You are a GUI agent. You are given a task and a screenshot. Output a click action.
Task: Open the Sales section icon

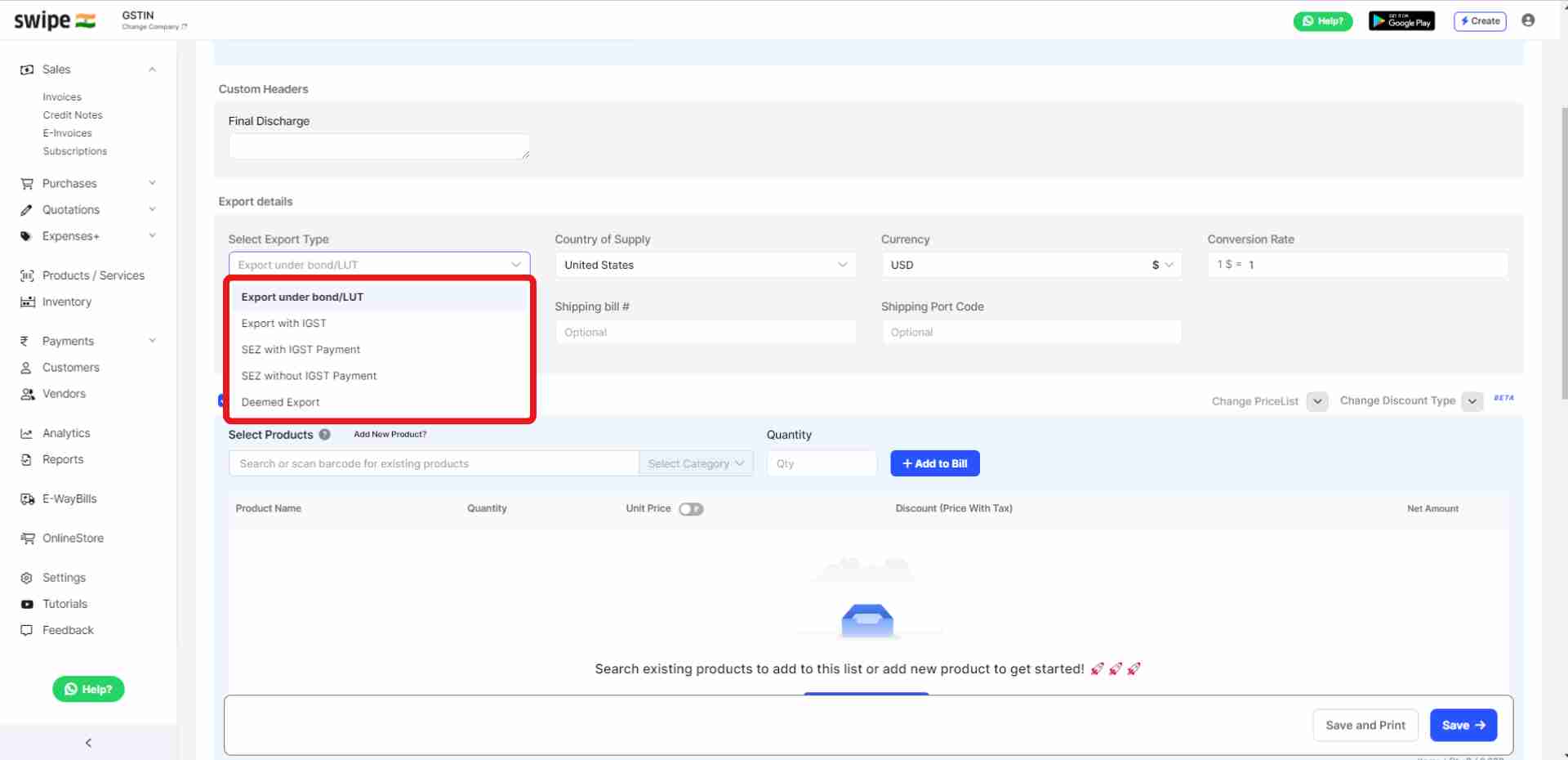click(x=27, y=69)
